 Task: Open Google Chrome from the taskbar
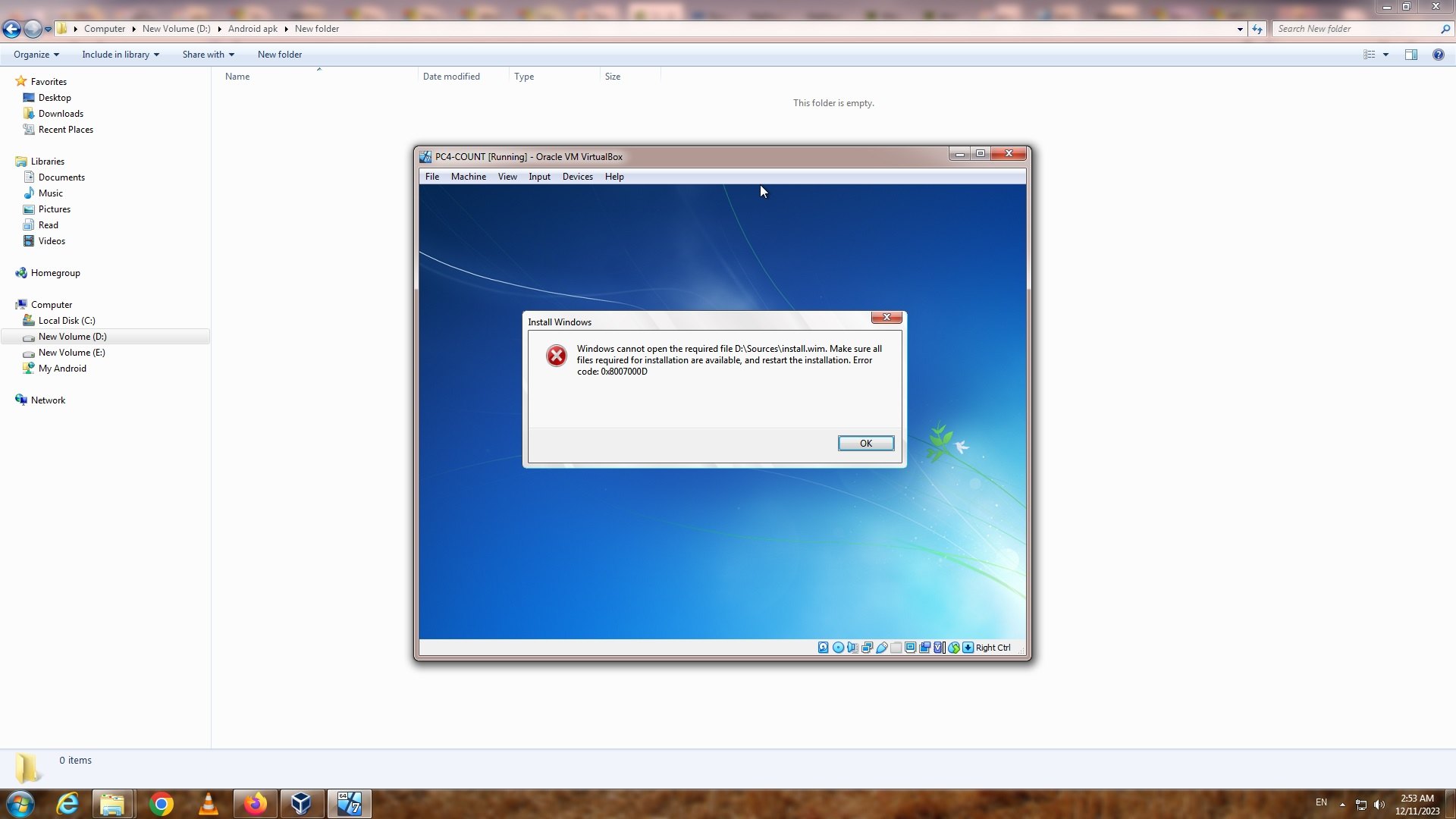[161, 804]
